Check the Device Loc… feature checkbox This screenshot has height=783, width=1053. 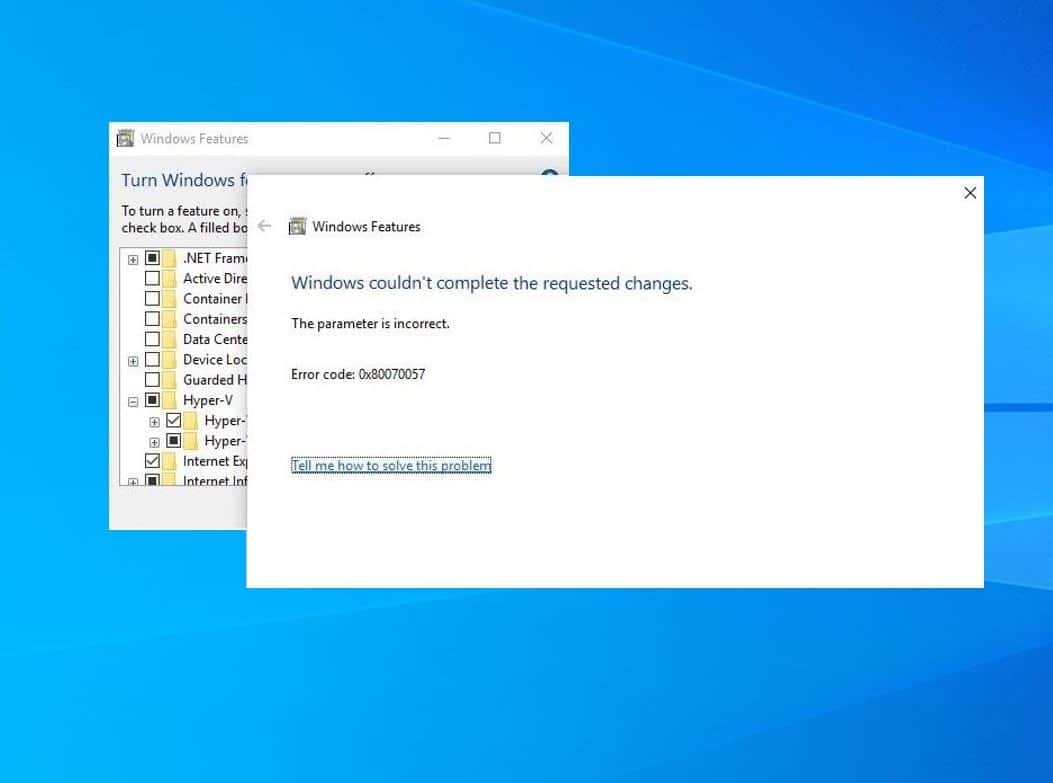tap(152, 359)
